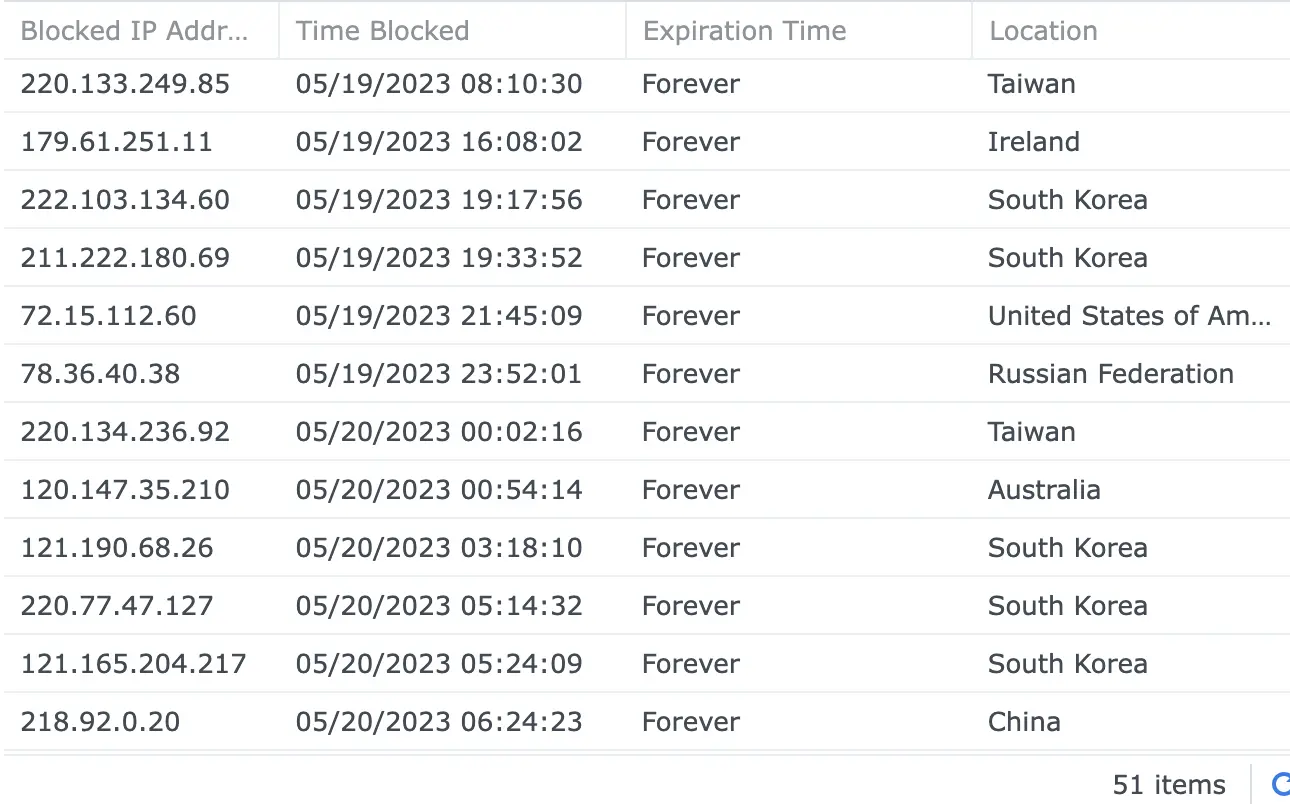Select the Australia location entry
Image resolution: width=1290 pixels, height=812 pixels.
pos(1044,490)
